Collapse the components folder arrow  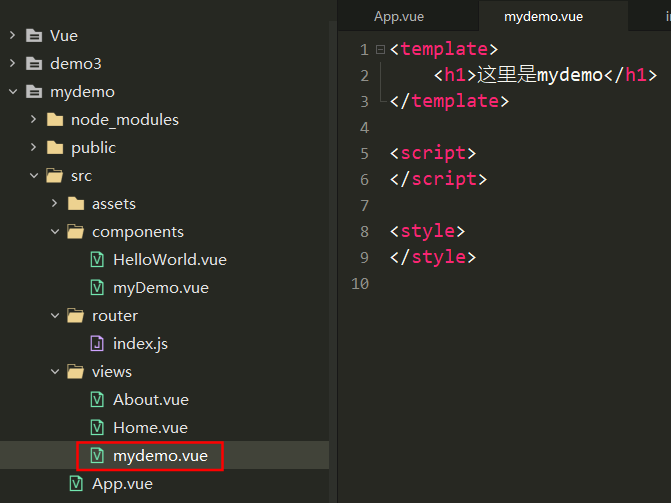click(54, 231)
